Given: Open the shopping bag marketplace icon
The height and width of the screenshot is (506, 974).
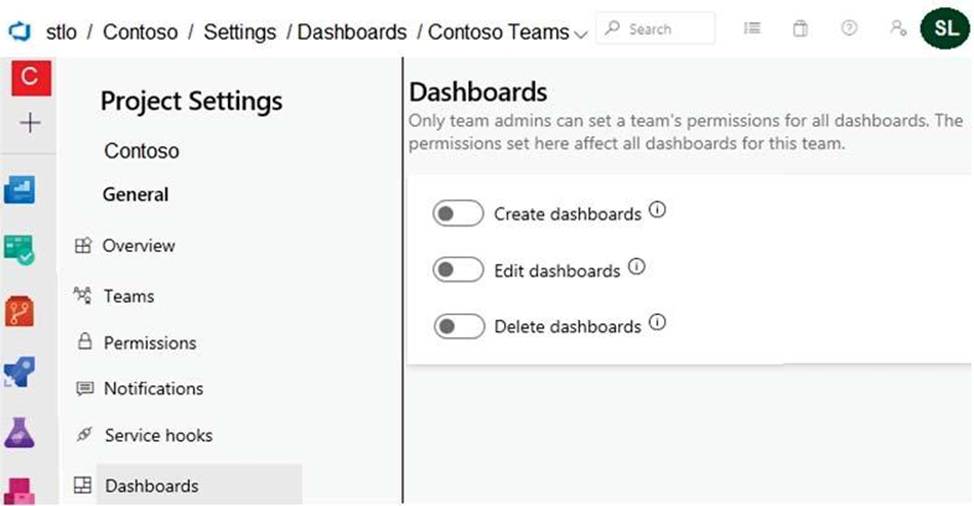Looking at the screenshot, I should click(x=800, y=29).
